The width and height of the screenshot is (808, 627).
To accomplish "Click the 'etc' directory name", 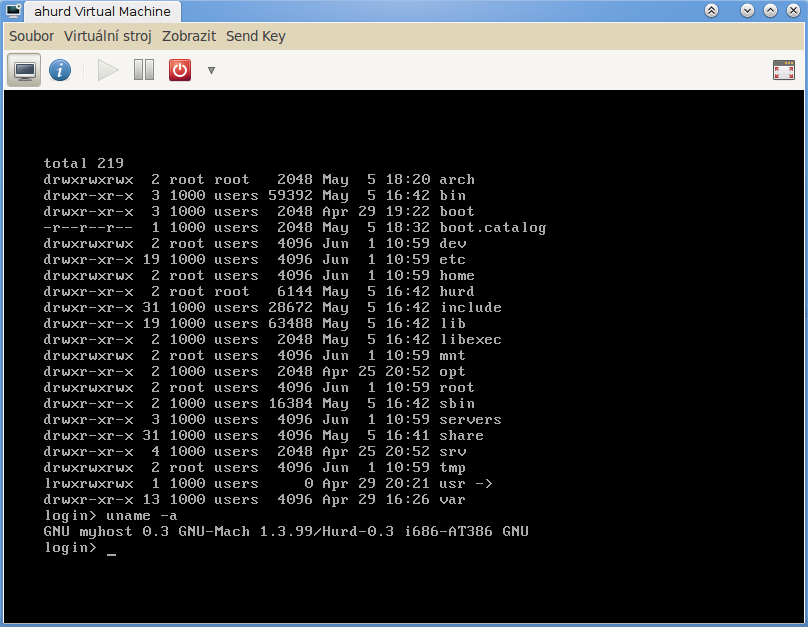I will pyautogui.click(x=453, y=259).
